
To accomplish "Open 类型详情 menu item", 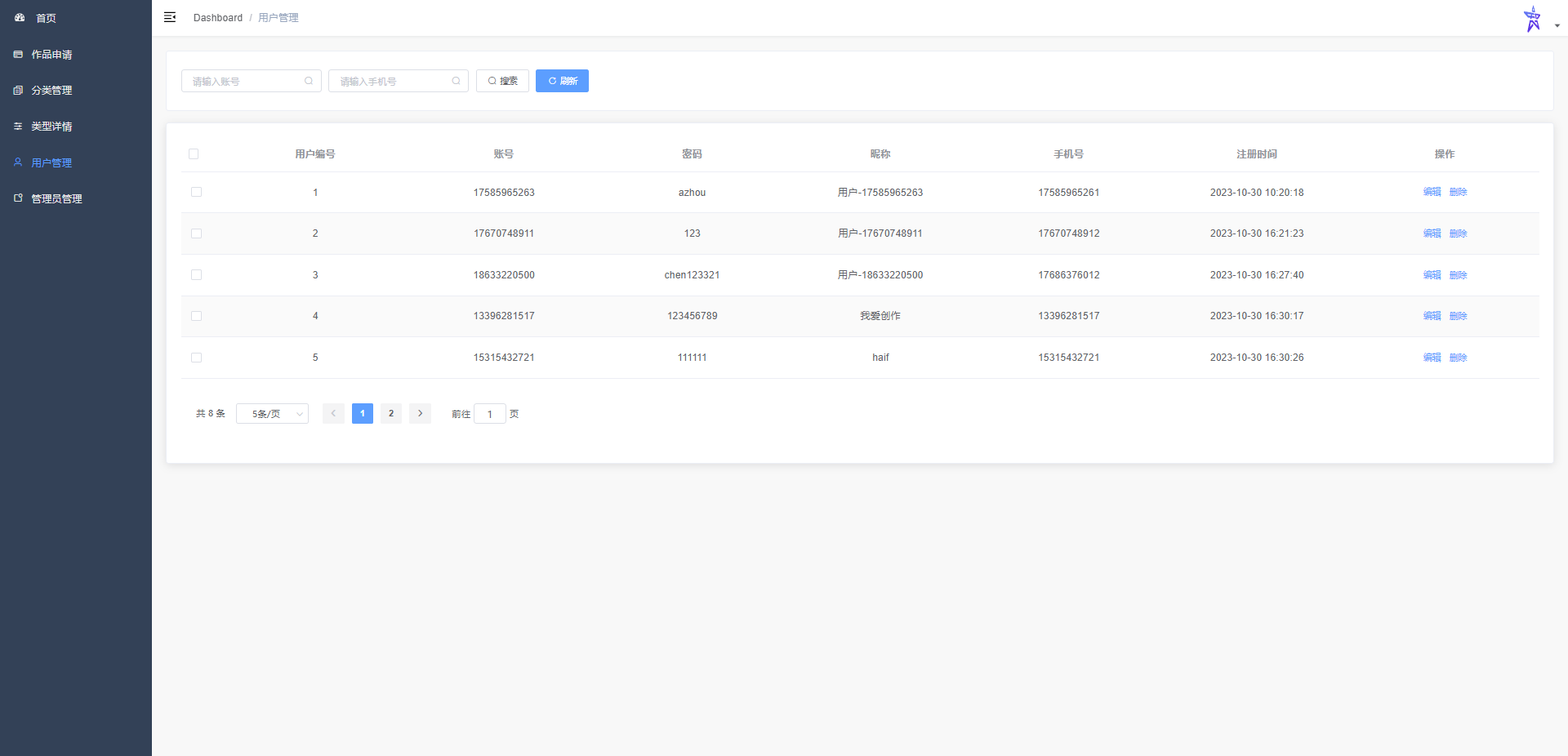I will click(x=76, y=126).
